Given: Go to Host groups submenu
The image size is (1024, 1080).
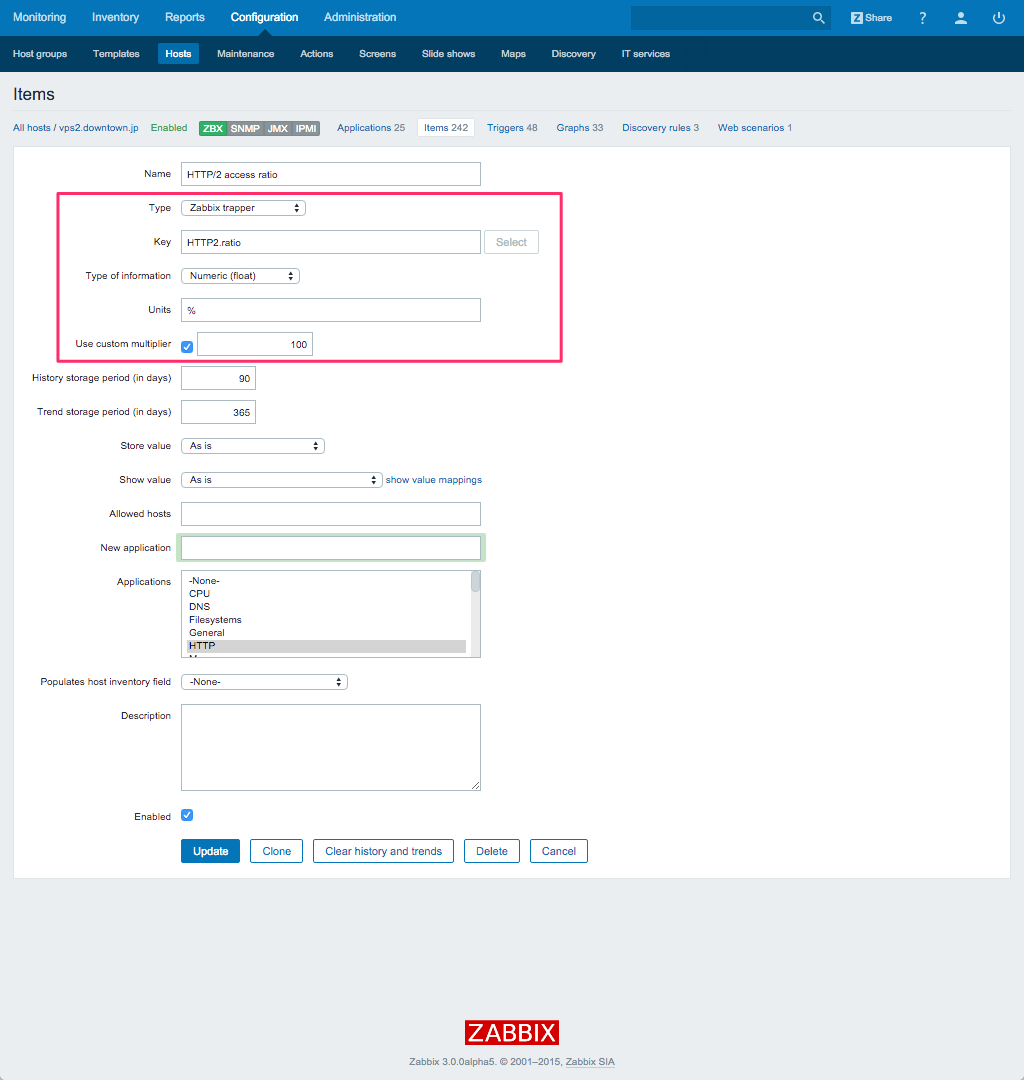Looking at the screenshot, I should point(40,54).
